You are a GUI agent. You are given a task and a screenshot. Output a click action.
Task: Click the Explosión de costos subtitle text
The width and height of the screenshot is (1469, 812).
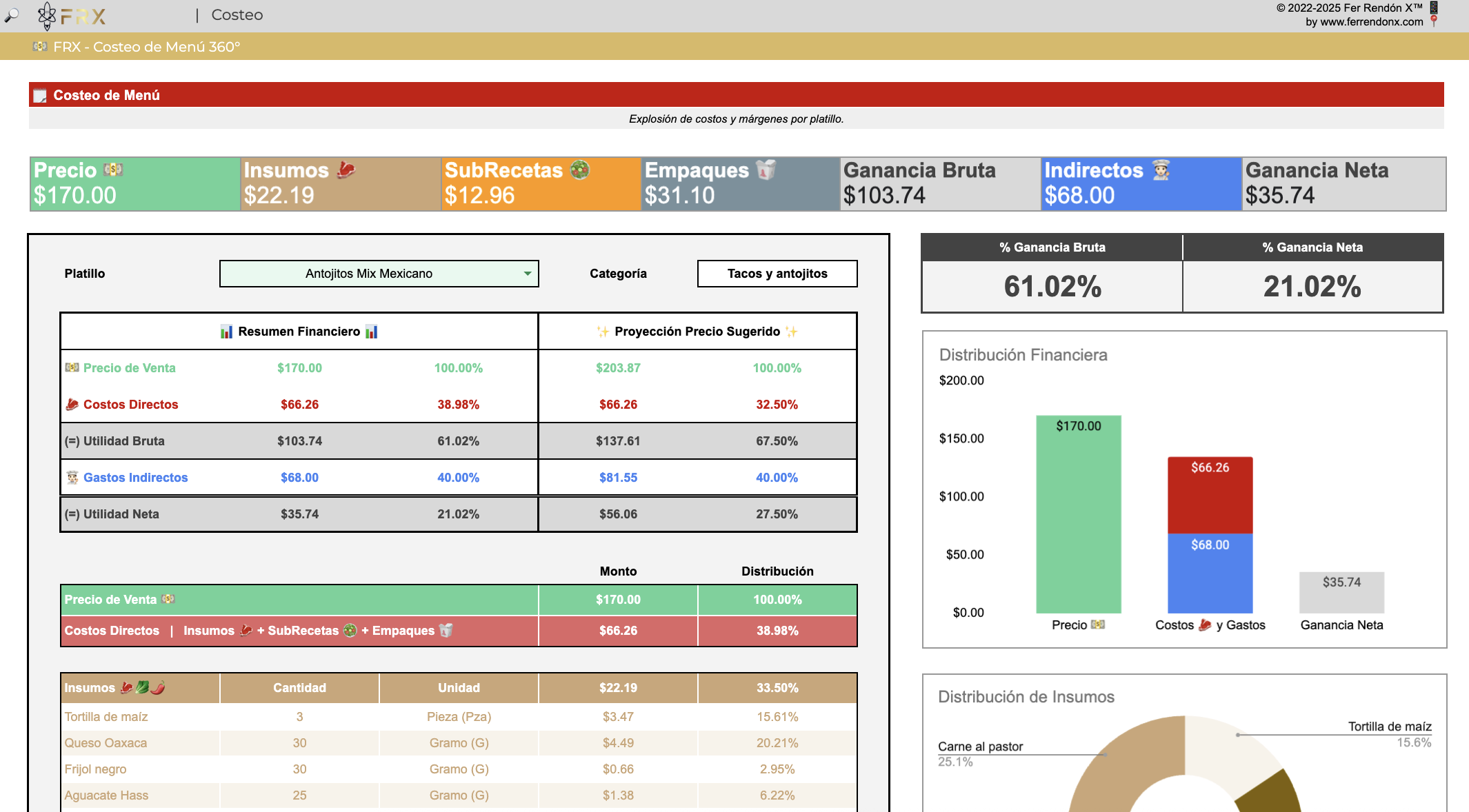coord(736,119)
